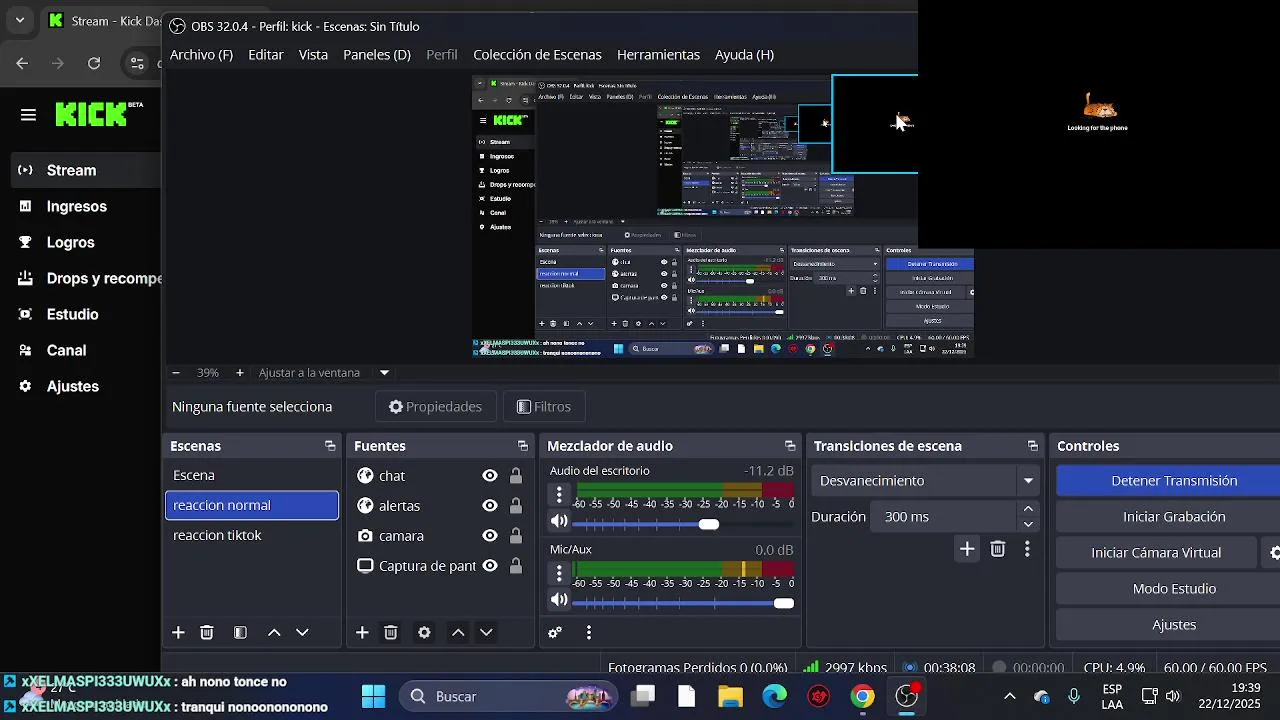Image resolution: width=1280 pixels, height=720 pixels.
Task: Zoom out the preview with minus
Action: coord(176,372)
